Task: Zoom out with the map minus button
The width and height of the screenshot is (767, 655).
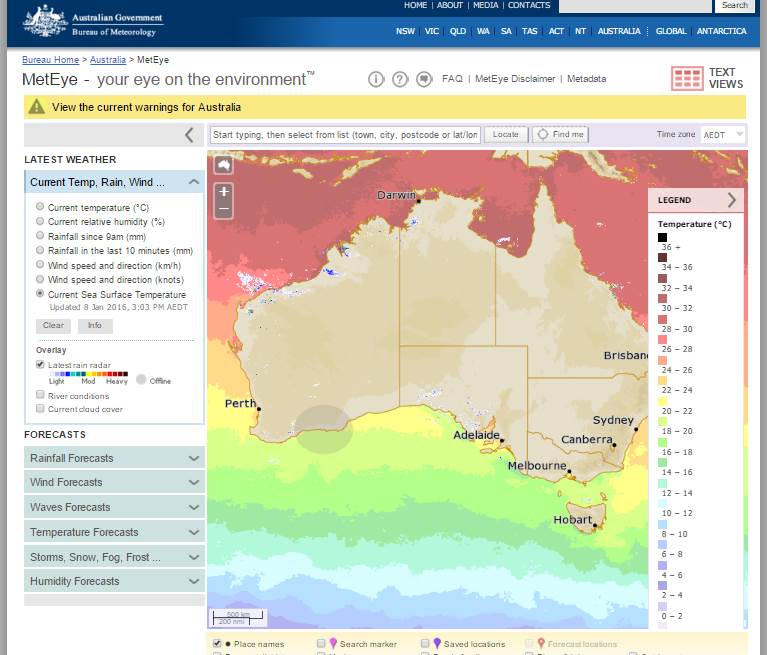Action: point(224,210)
